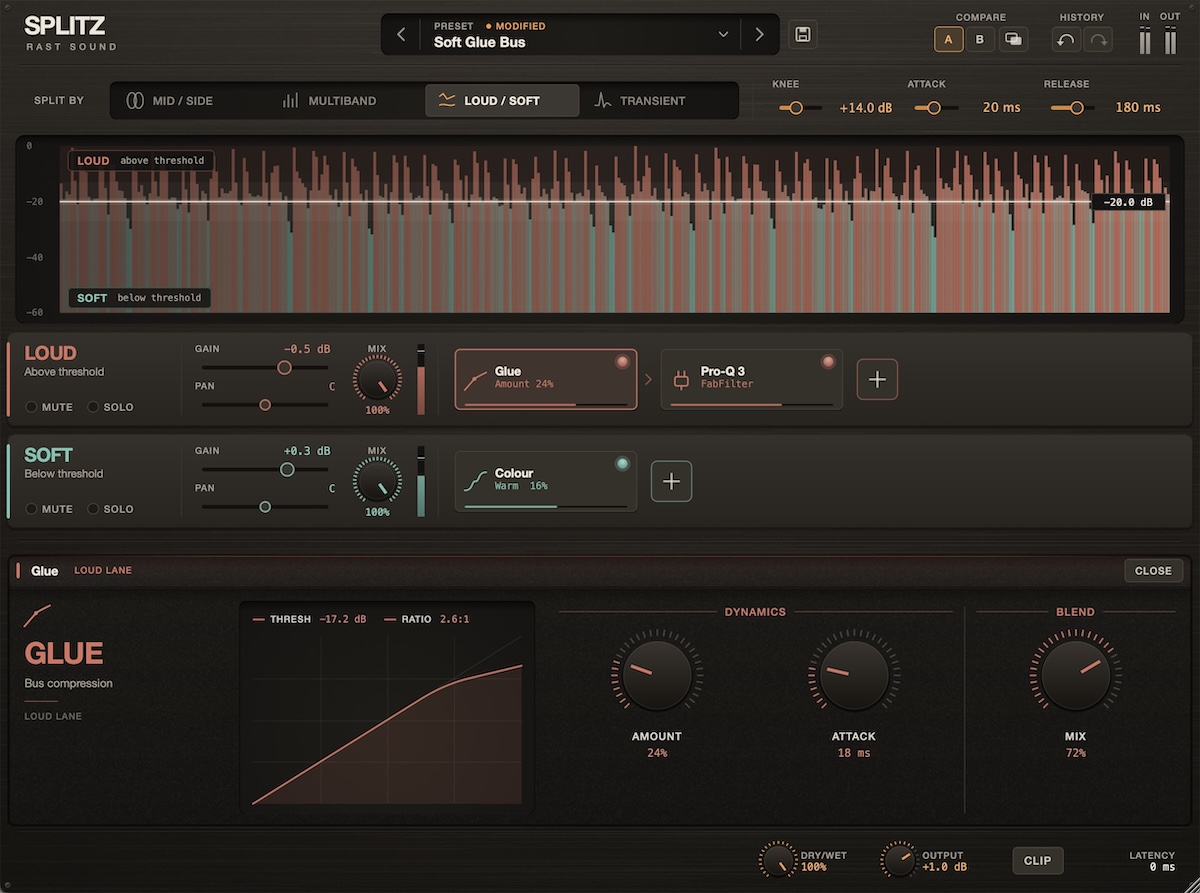Undo last change in History
The width and height of the screenshot is (1200, 893).
pos(1066,40)
